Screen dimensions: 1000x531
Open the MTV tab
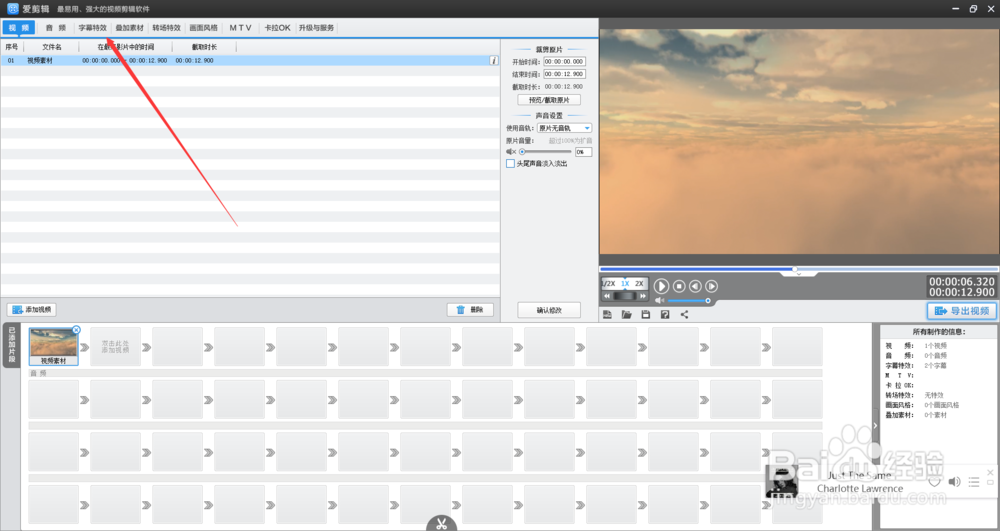[x=240, y=27]
